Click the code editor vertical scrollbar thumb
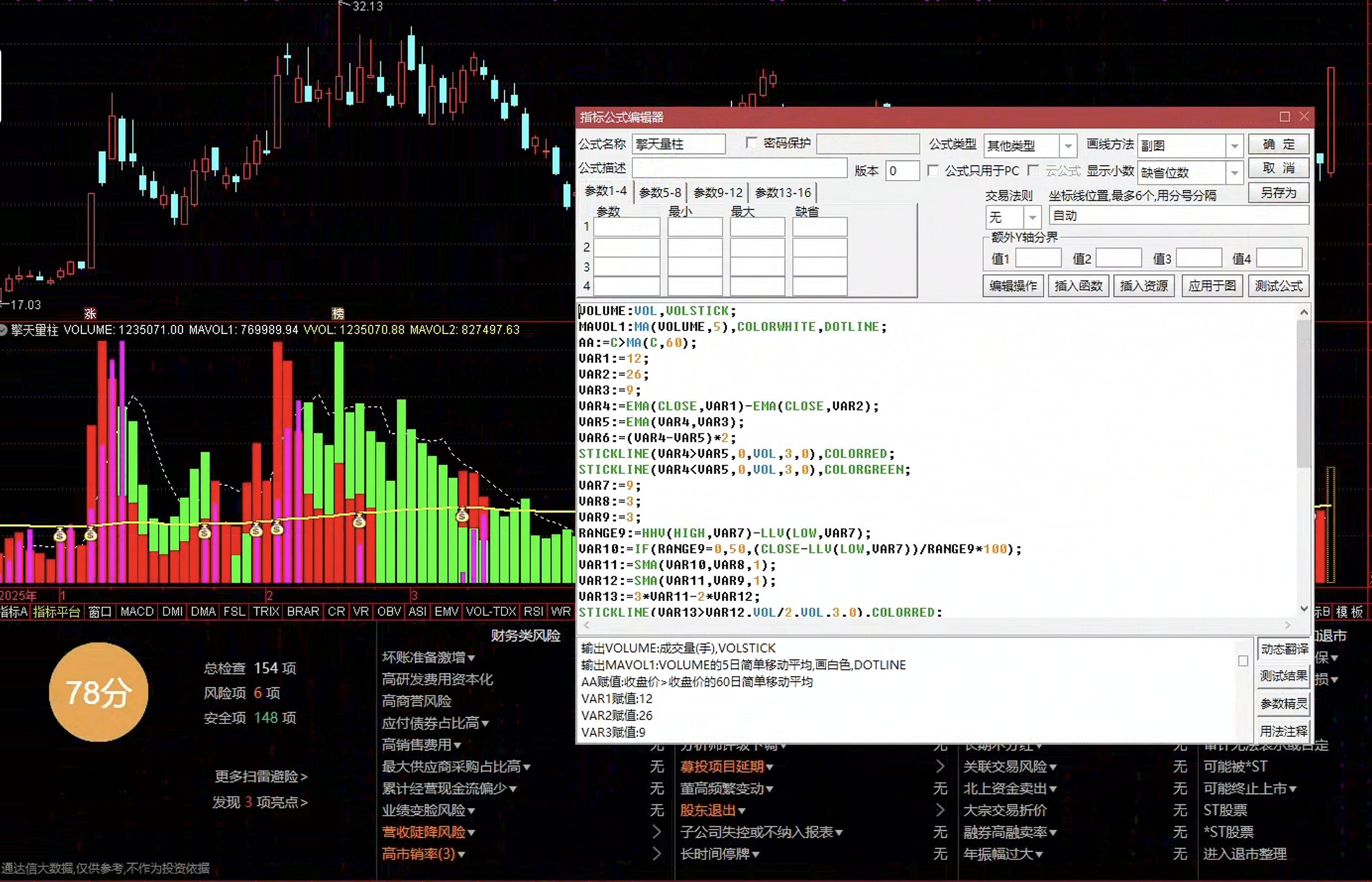 [1304, 394]
